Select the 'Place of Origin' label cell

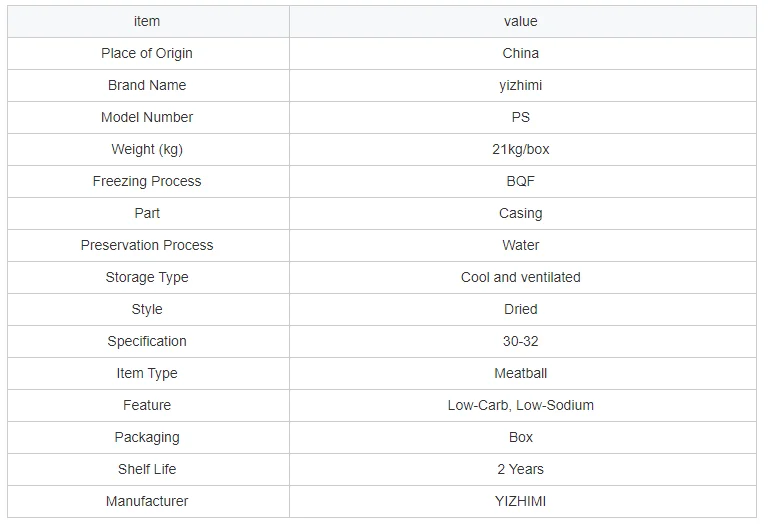(x=147, y=53)
